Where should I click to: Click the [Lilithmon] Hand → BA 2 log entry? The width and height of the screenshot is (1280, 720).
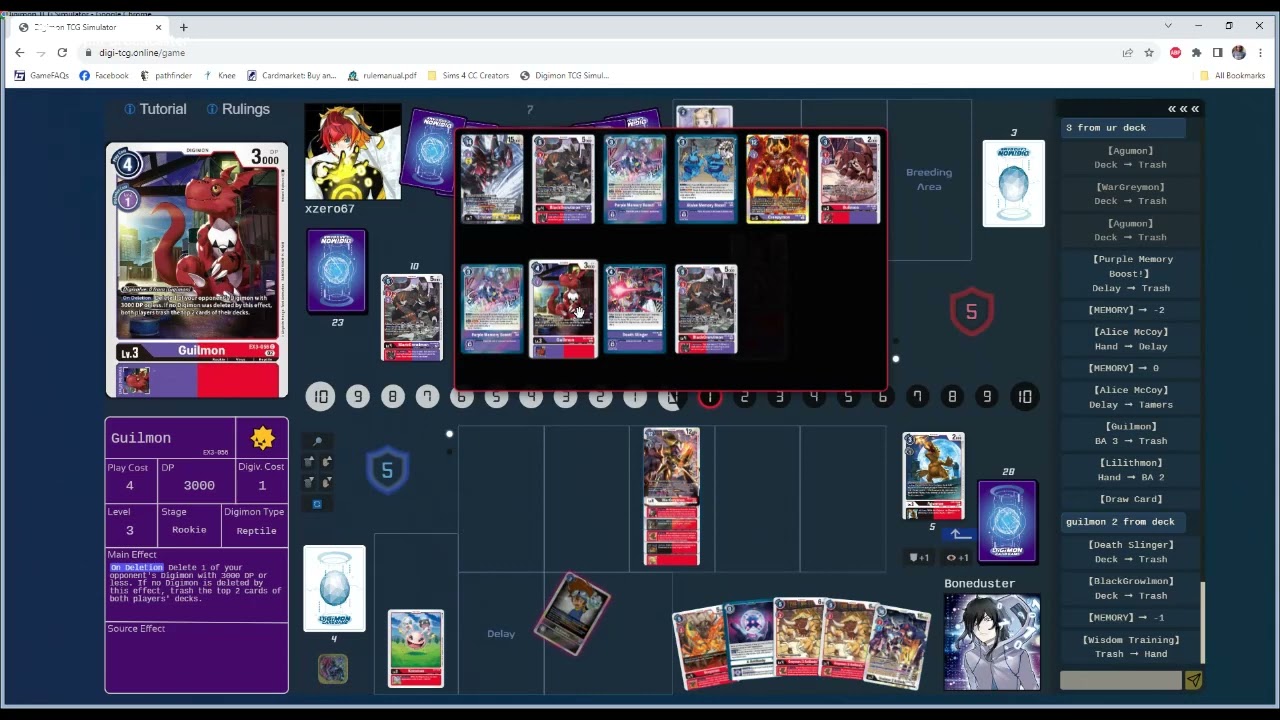[1131, 470]
